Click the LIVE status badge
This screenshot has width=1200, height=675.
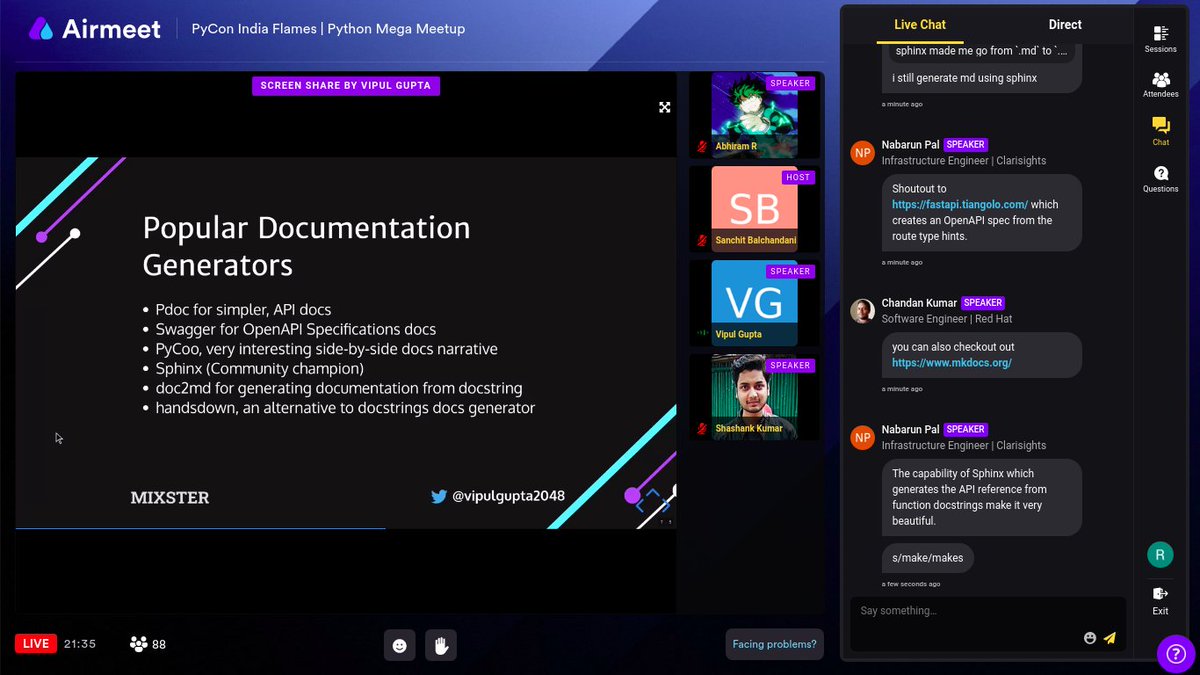pyautogui.click(x=36, y=644)
